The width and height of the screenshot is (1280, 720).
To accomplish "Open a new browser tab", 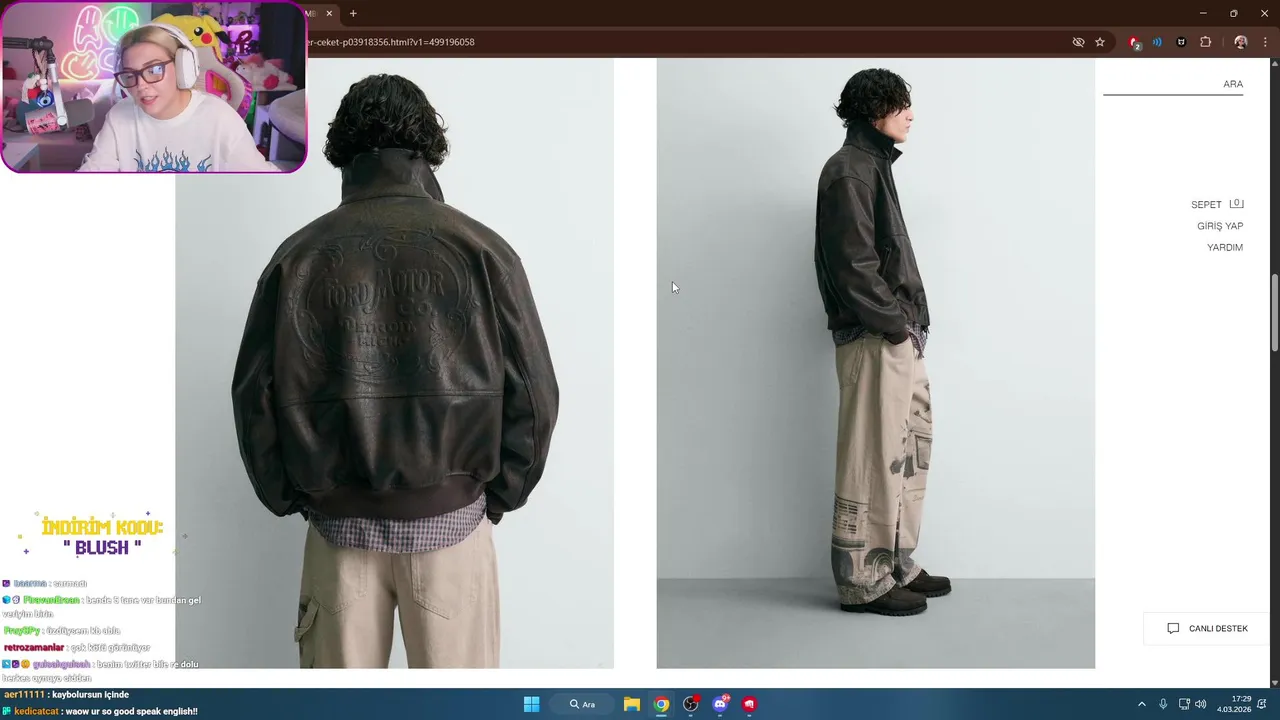I will [353, 13].
